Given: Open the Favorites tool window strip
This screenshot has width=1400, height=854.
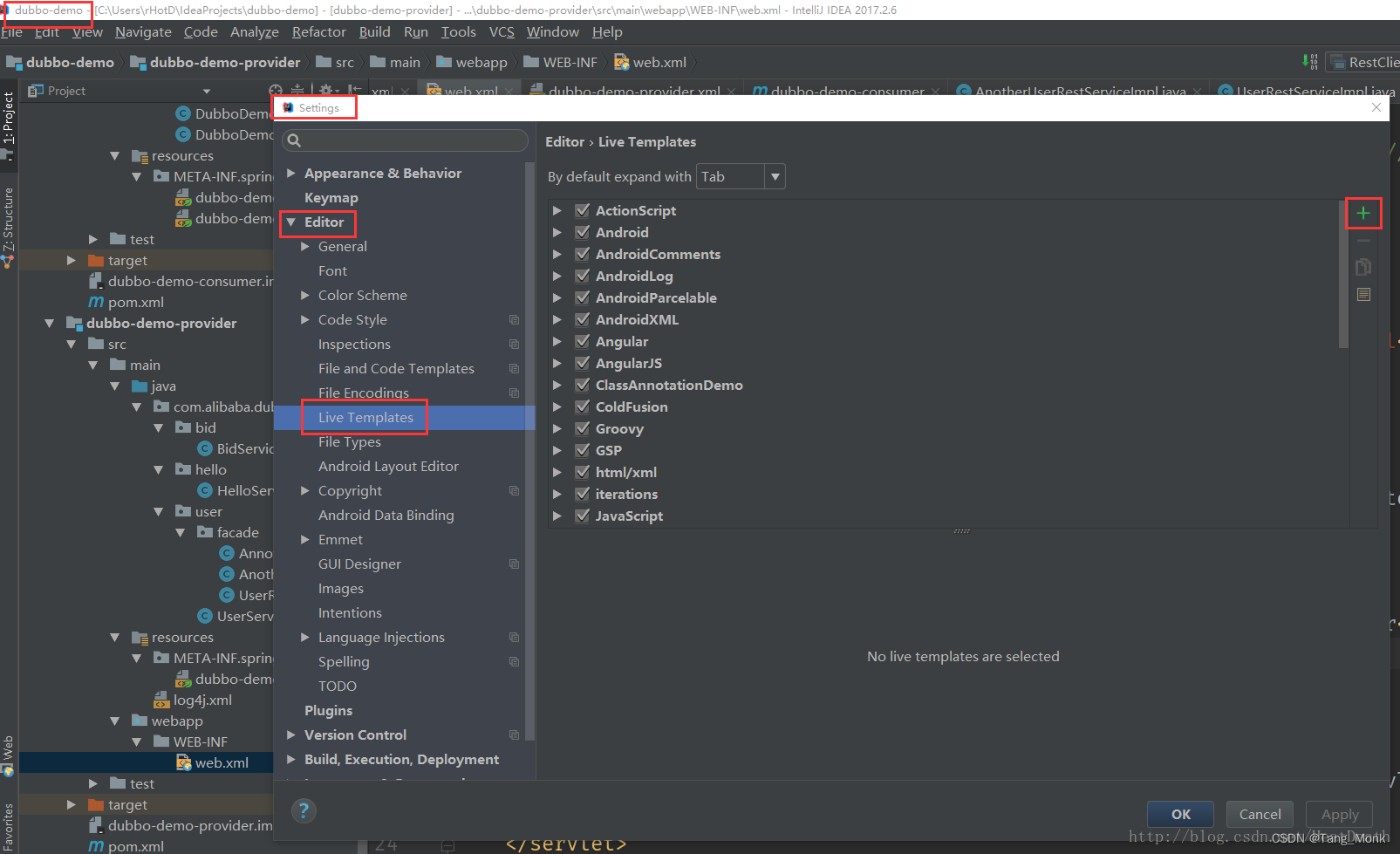Looking at the screenshot, I should 8,827.
